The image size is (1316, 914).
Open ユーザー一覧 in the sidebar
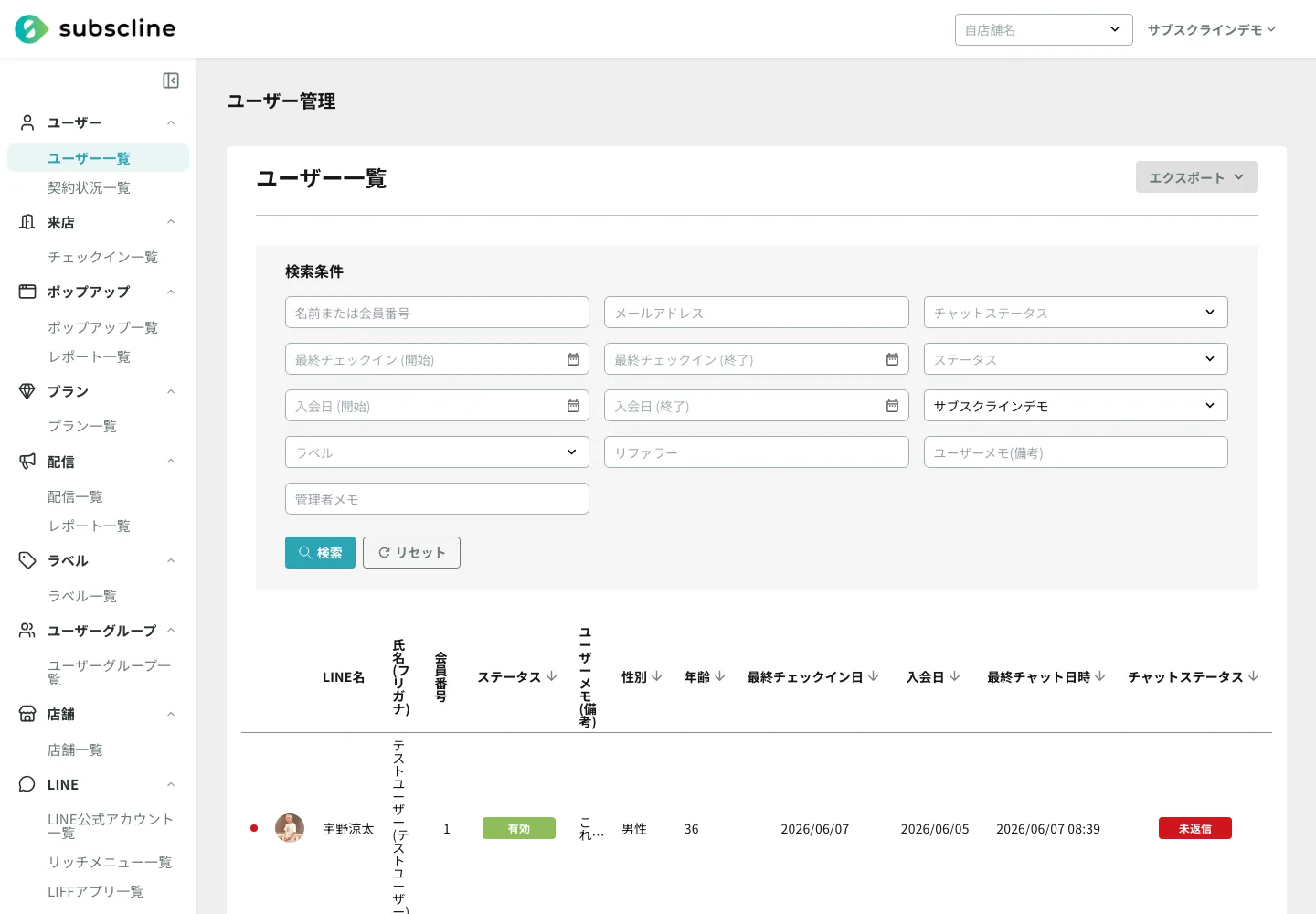coord(98,157)
